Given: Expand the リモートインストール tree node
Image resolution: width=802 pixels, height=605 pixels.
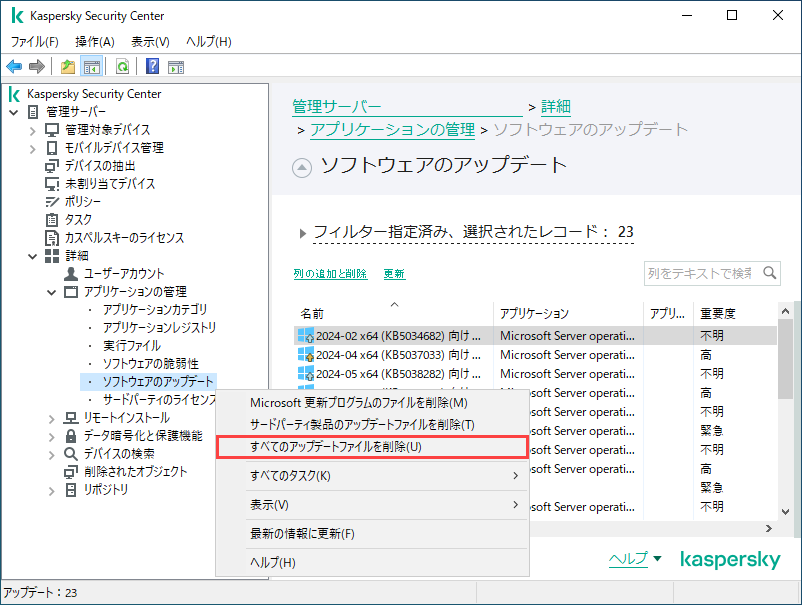Looking at the screenshot, I should pyautogui.click(x=51, y=419).
